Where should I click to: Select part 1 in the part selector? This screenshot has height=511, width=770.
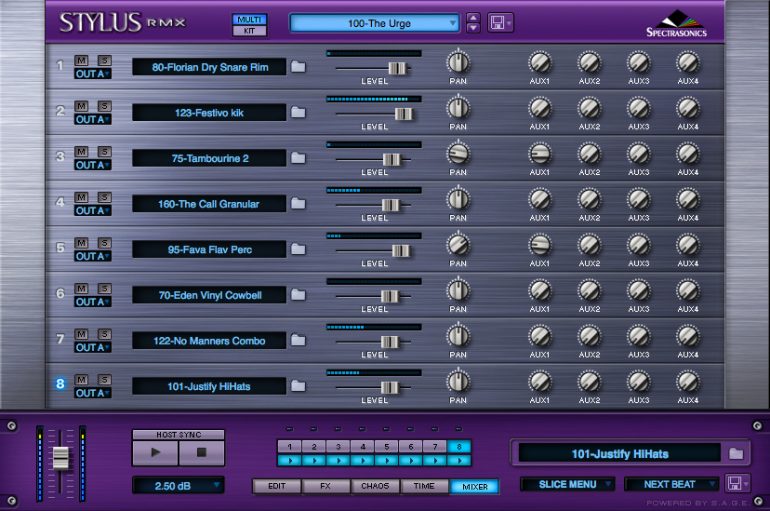[289, 447]
